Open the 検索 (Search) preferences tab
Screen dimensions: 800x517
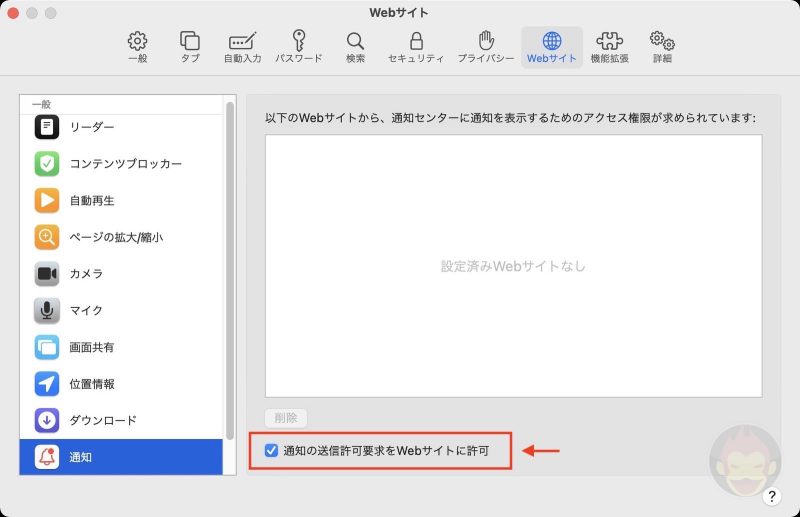(355, 47)
